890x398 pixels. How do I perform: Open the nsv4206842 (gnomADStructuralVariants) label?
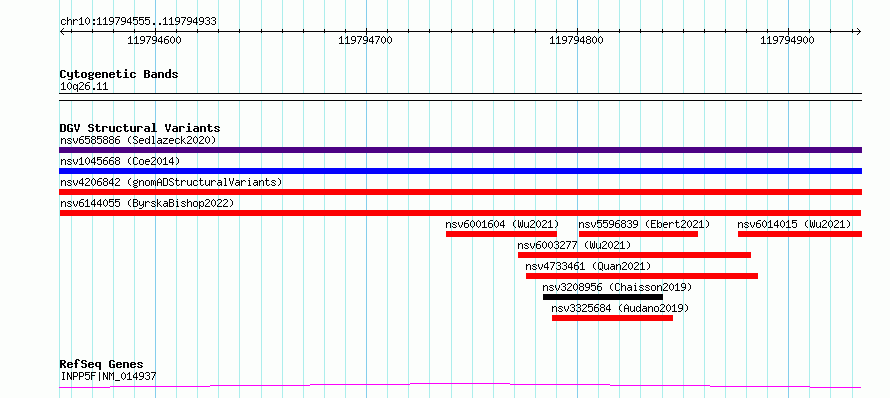coord(171,182)
